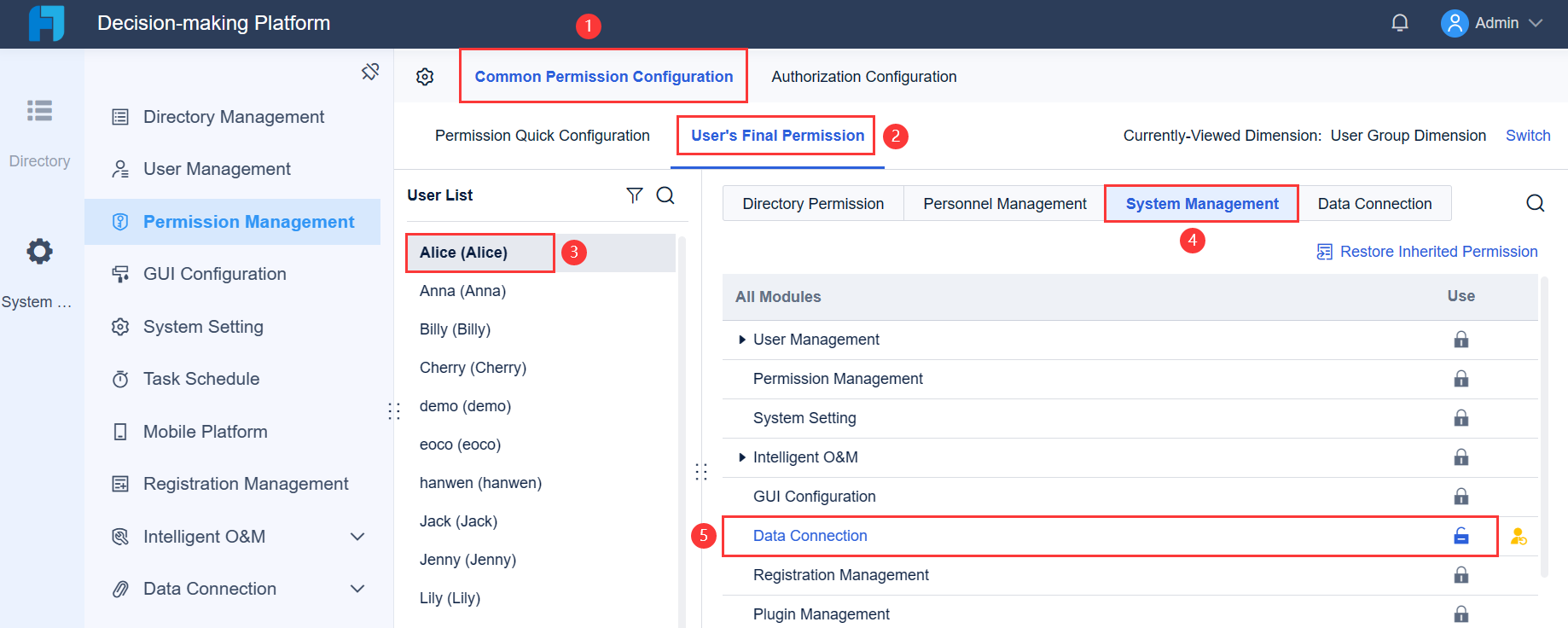Expand Data Connection in the sidebar menu

(x=357, y=589)
